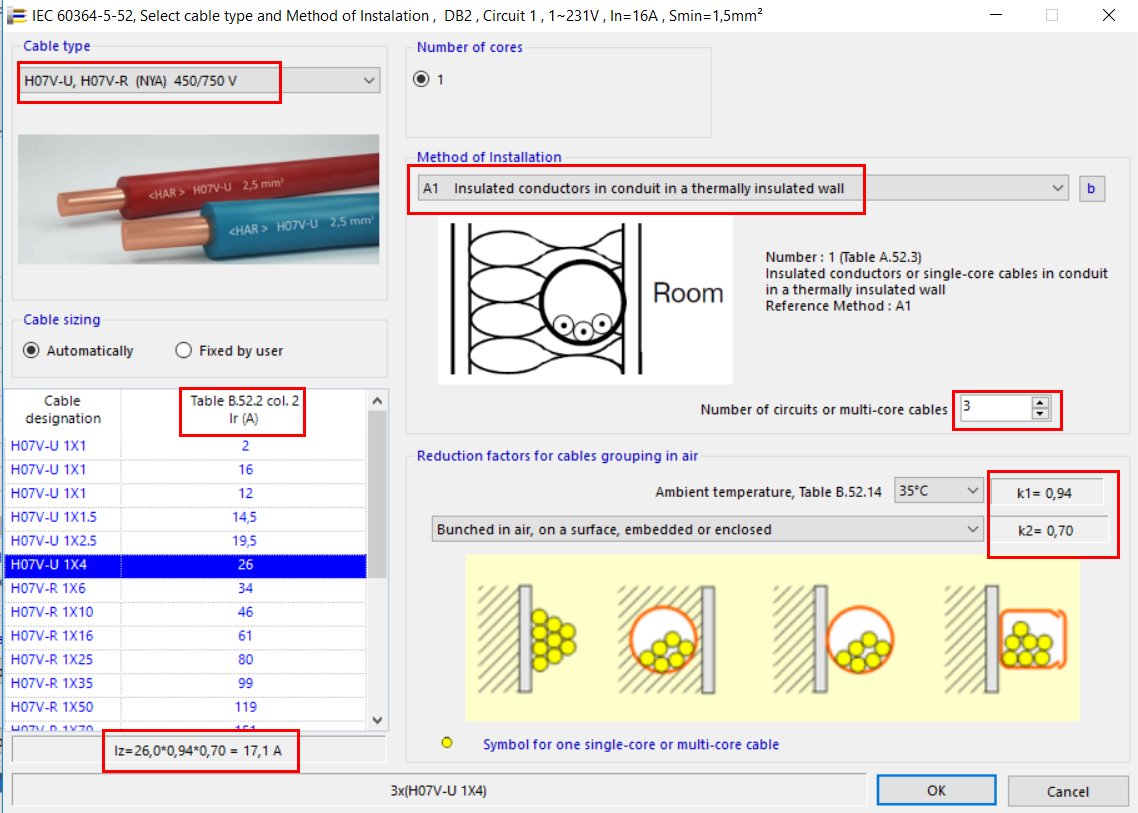Click the small b button beside installation method
Screen dimensions: 1138x813
pos(1091,188)
